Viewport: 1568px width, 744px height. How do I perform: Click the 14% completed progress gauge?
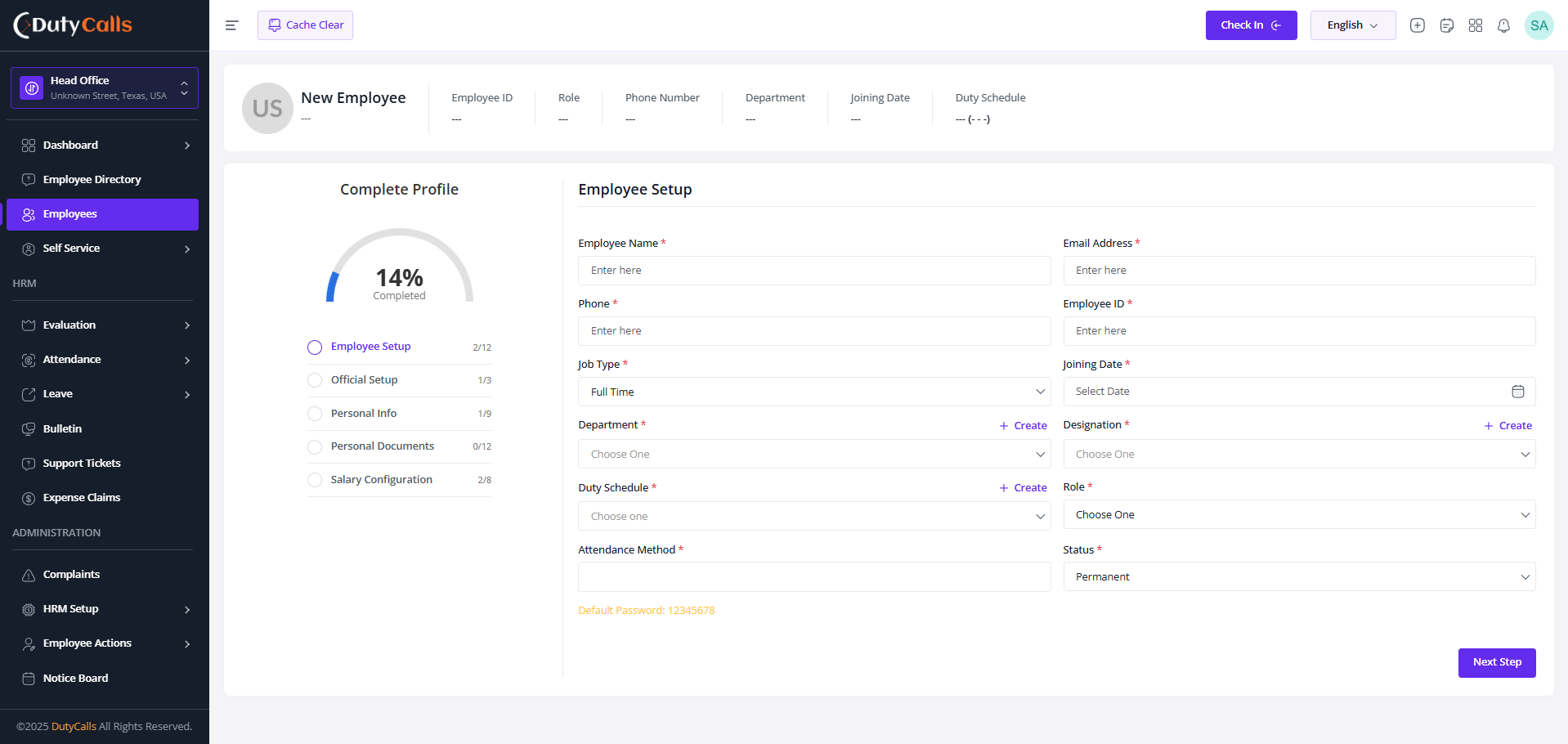point(399,267)
